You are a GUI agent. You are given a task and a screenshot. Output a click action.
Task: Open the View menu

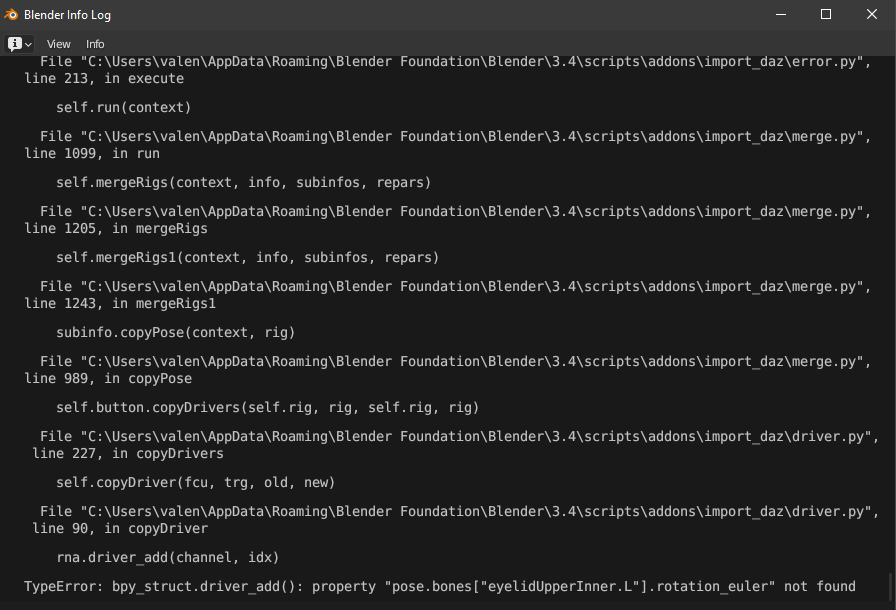(x=58, y=44)
